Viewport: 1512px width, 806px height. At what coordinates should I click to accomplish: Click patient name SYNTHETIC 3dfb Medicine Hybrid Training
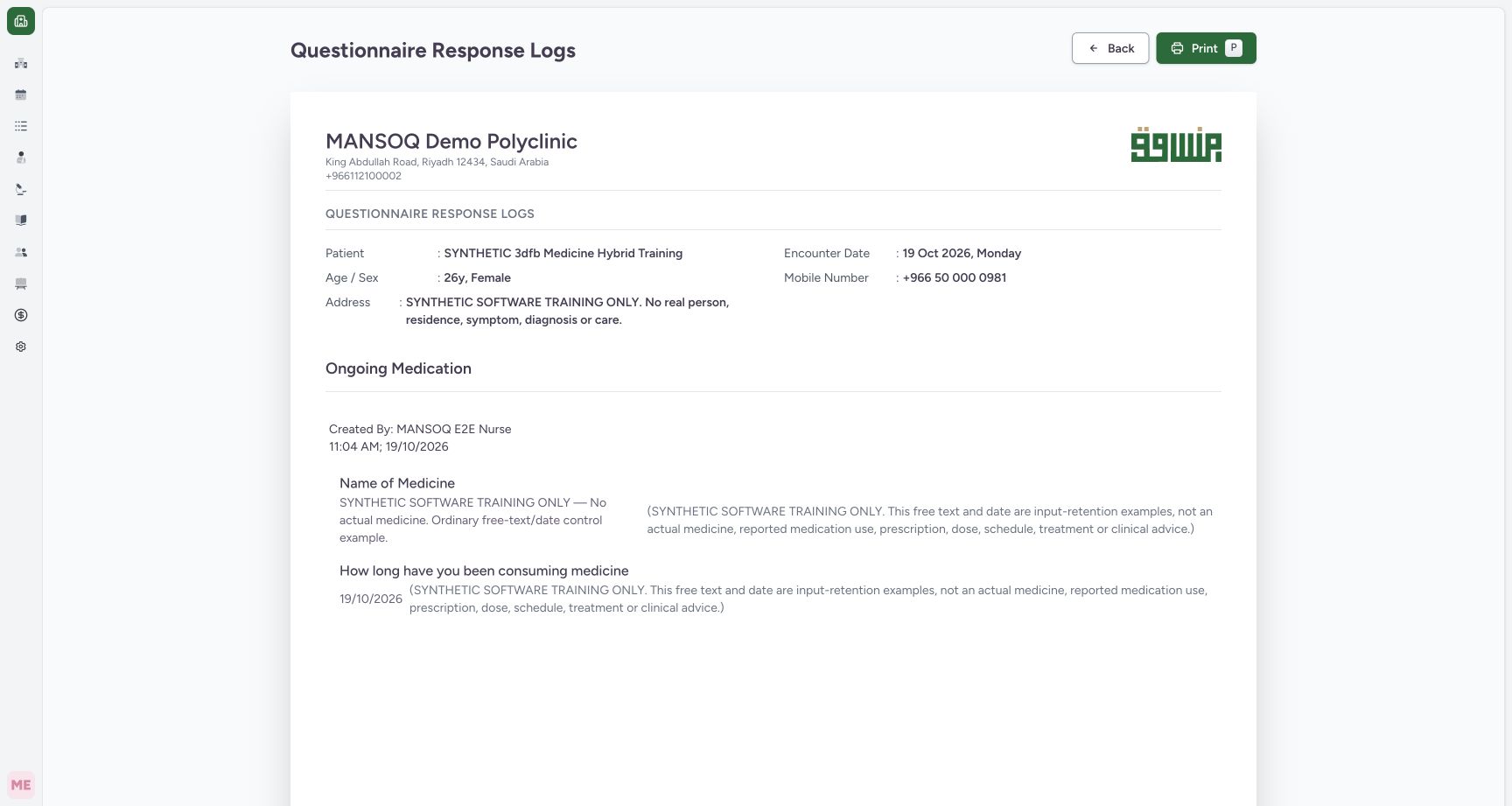tap(563, 253)
